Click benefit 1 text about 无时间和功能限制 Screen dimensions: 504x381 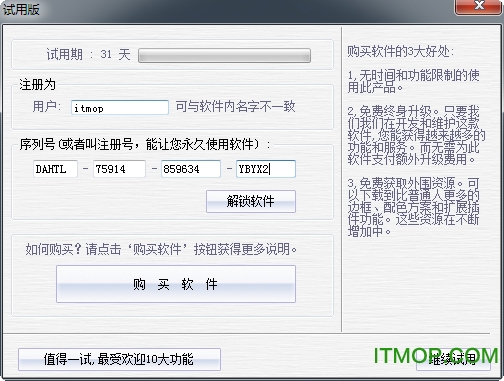coord(413,81)
